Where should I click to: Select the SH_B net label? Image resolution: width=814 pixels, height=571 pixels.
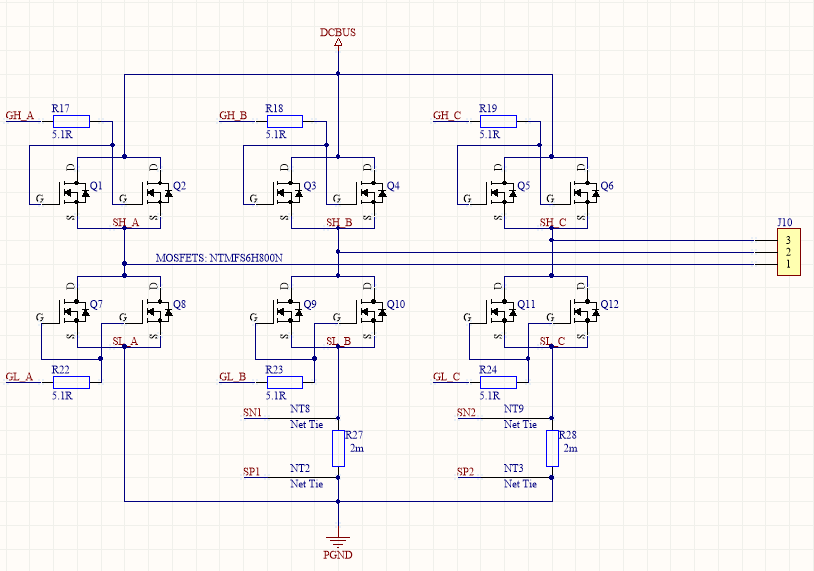pos(340,222)
